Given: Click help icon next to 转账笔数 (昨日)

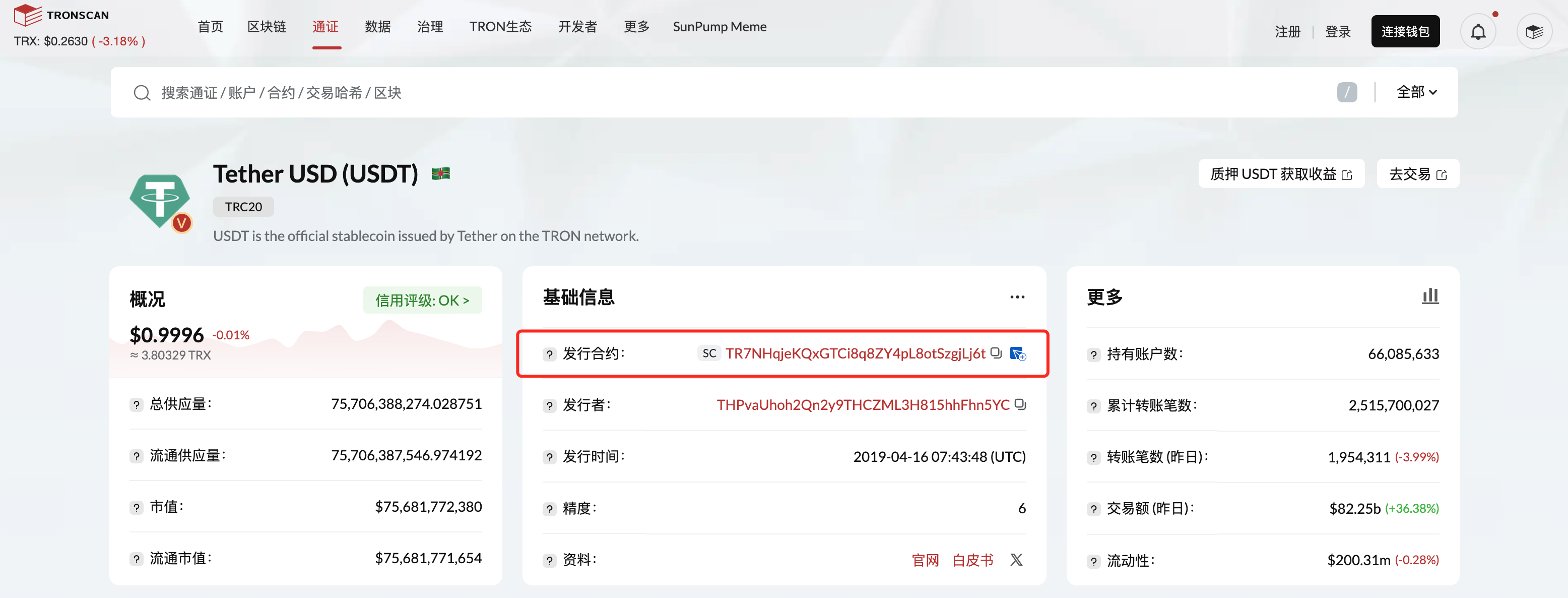Looking at the screenshot, I should [x=1093, y=458].
